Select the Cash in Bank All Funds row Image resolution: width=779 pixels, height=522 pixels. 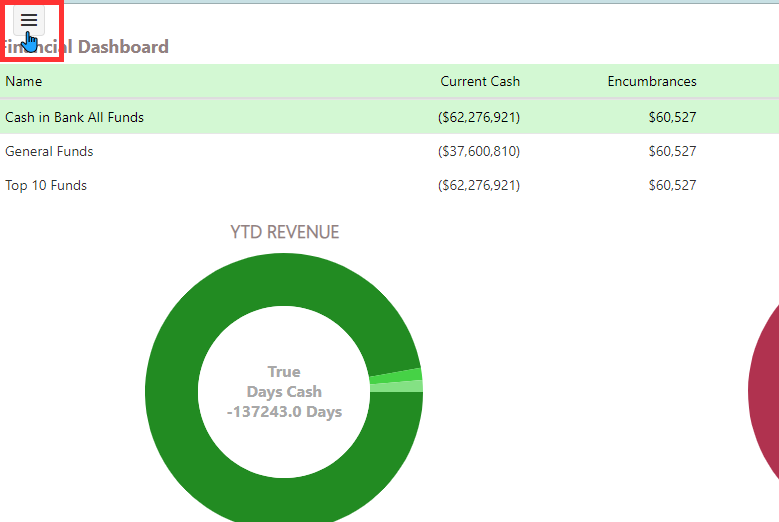coord(74,117)
